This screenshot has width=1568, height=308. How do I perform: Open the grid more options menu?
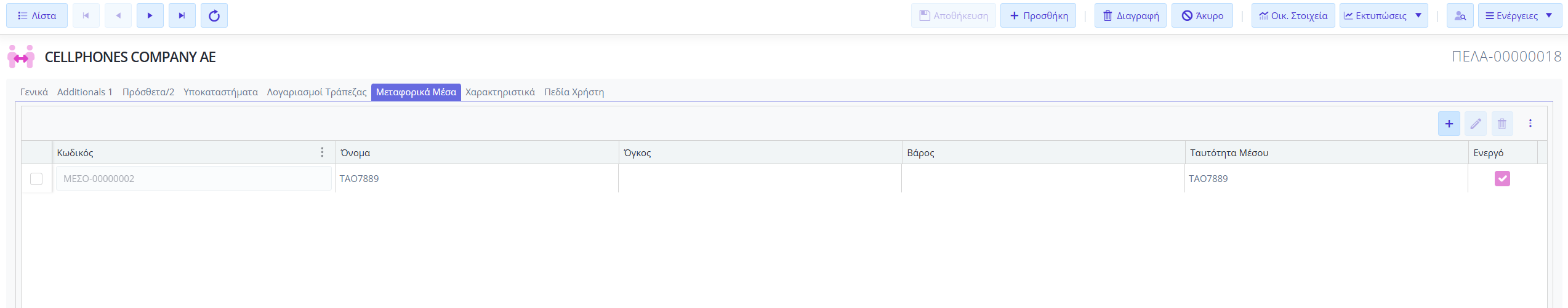pos(1530,124)
